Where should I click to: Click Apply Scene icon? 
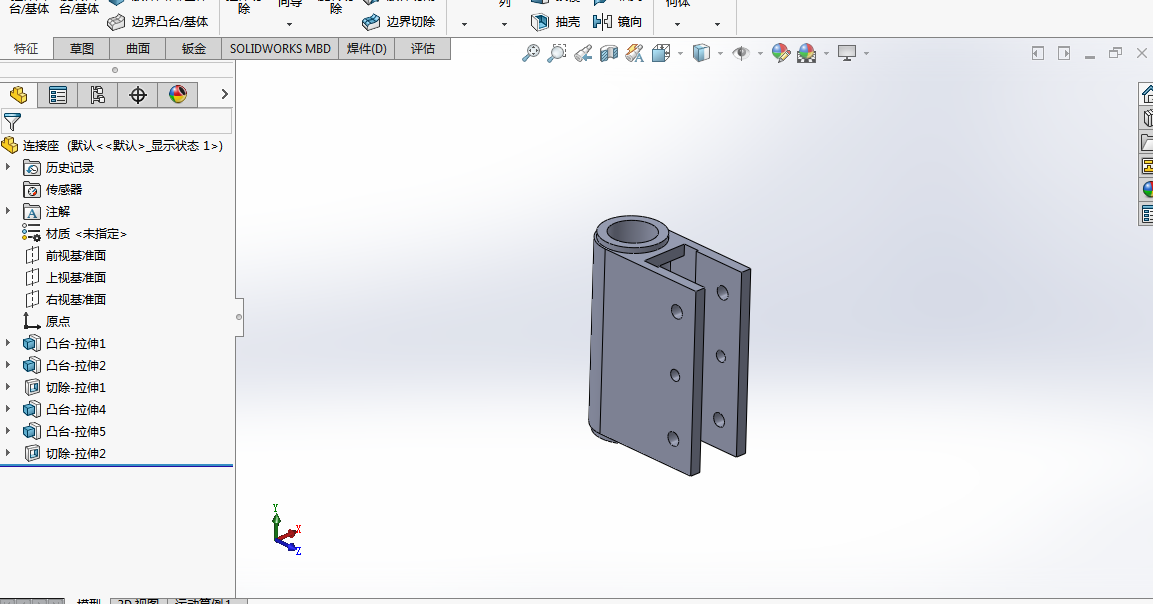[x=807, y=53]
